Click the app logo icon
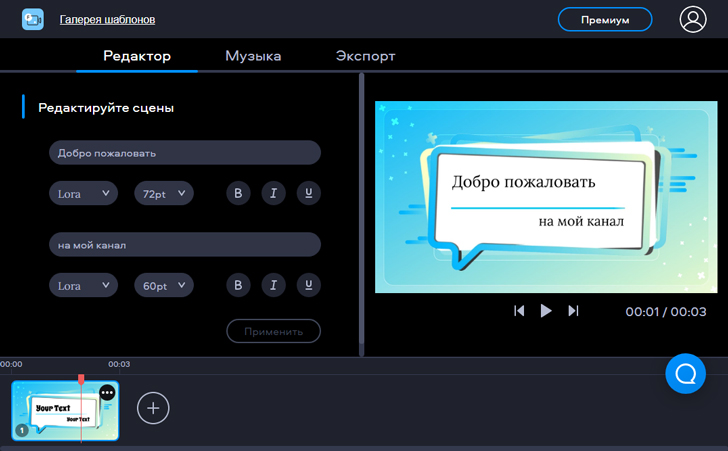728x451 pixels. click(x=33, y=19)
